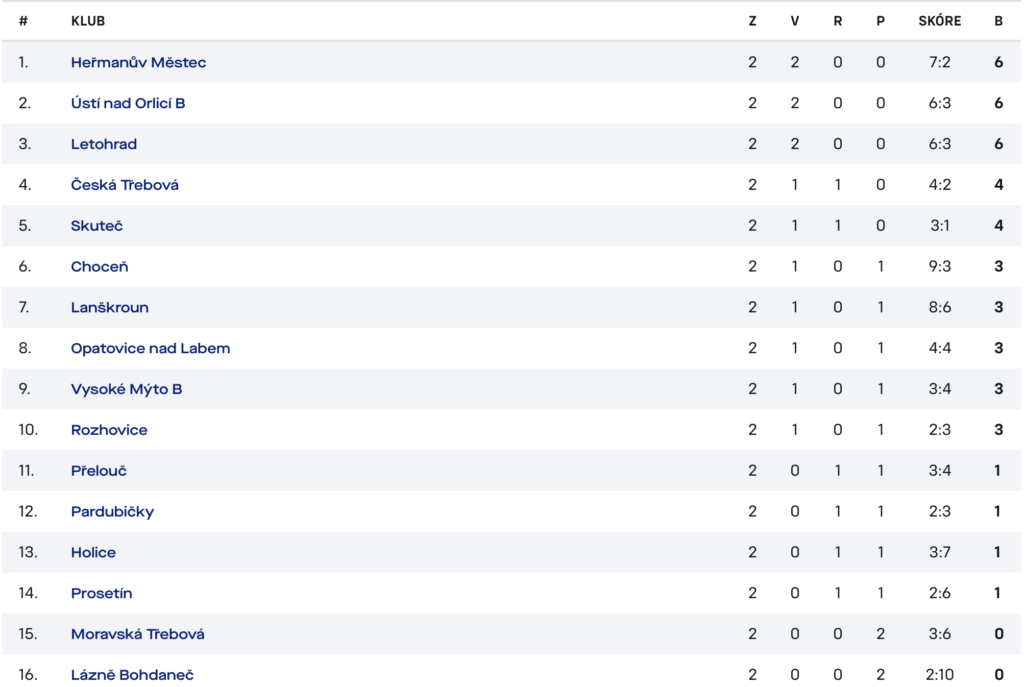Click the B points column header
Screen dimensions: 1024x687
pyautogui.click(x=999, y=21)
